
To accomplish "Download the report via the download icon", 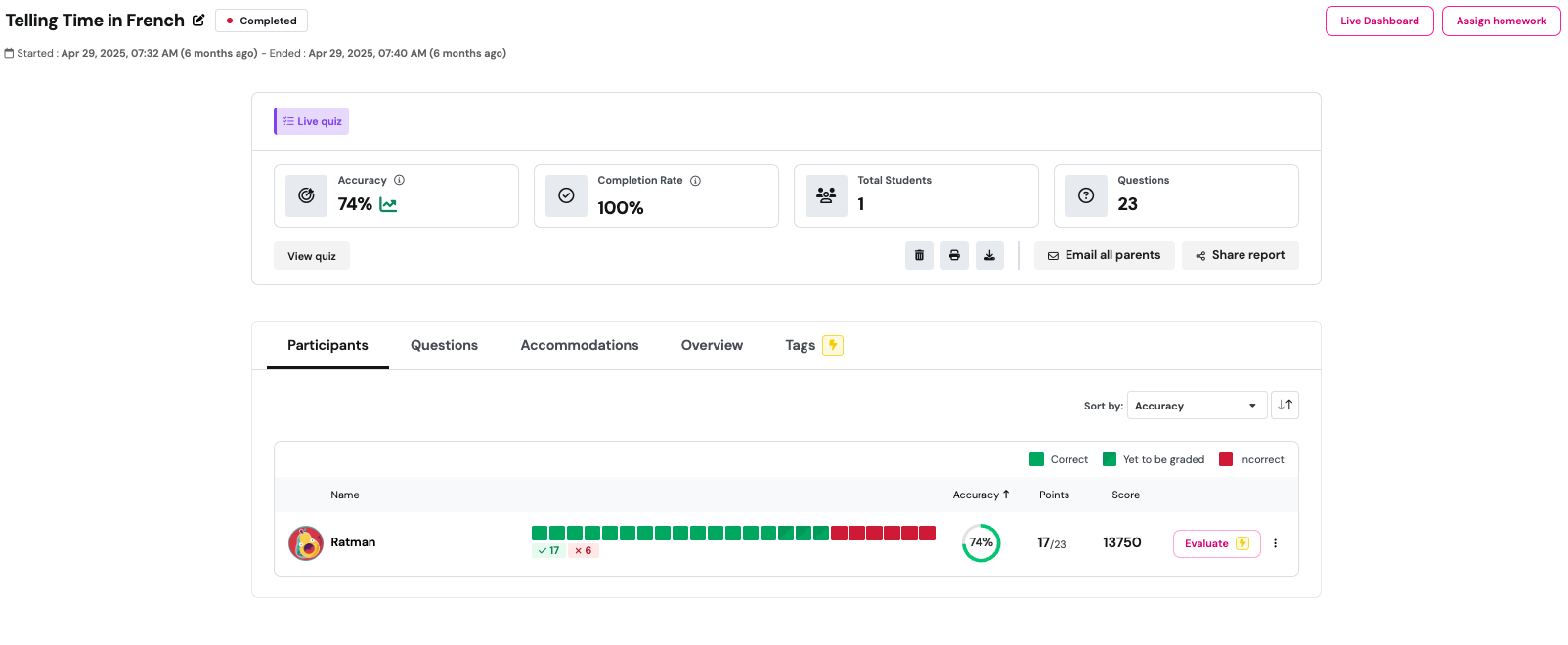I will click(x=989, y=255).
